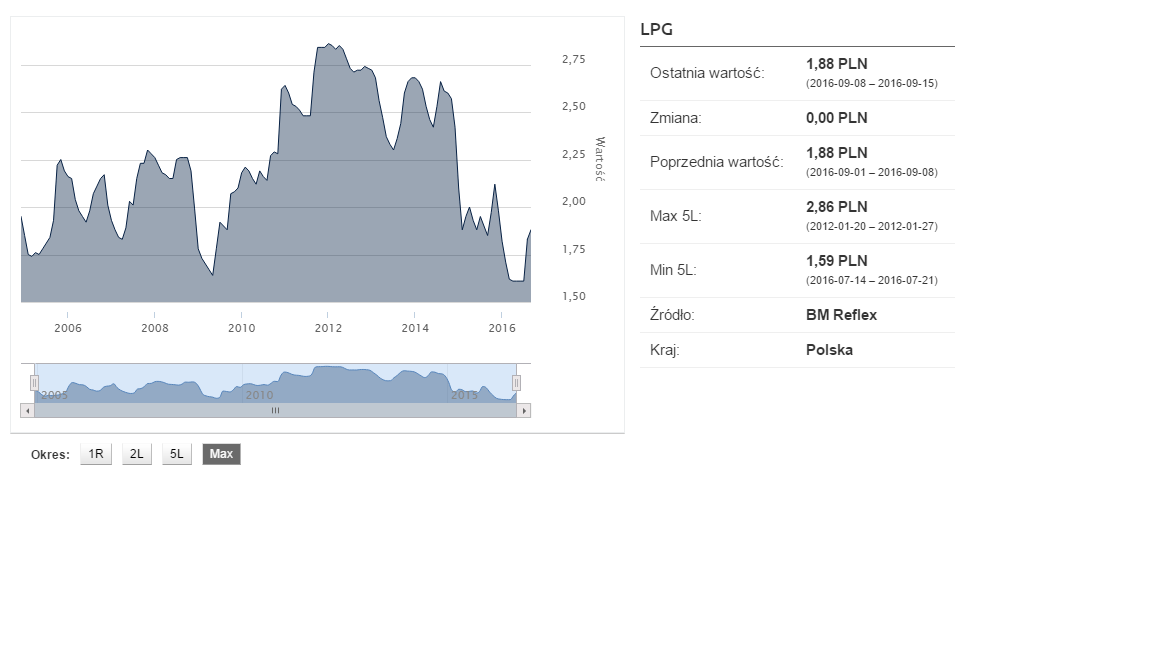Image resolution: width=1152 pixels, height=648 pixels.
Task: Switch chart range to 2L
Action: point(137,454)
